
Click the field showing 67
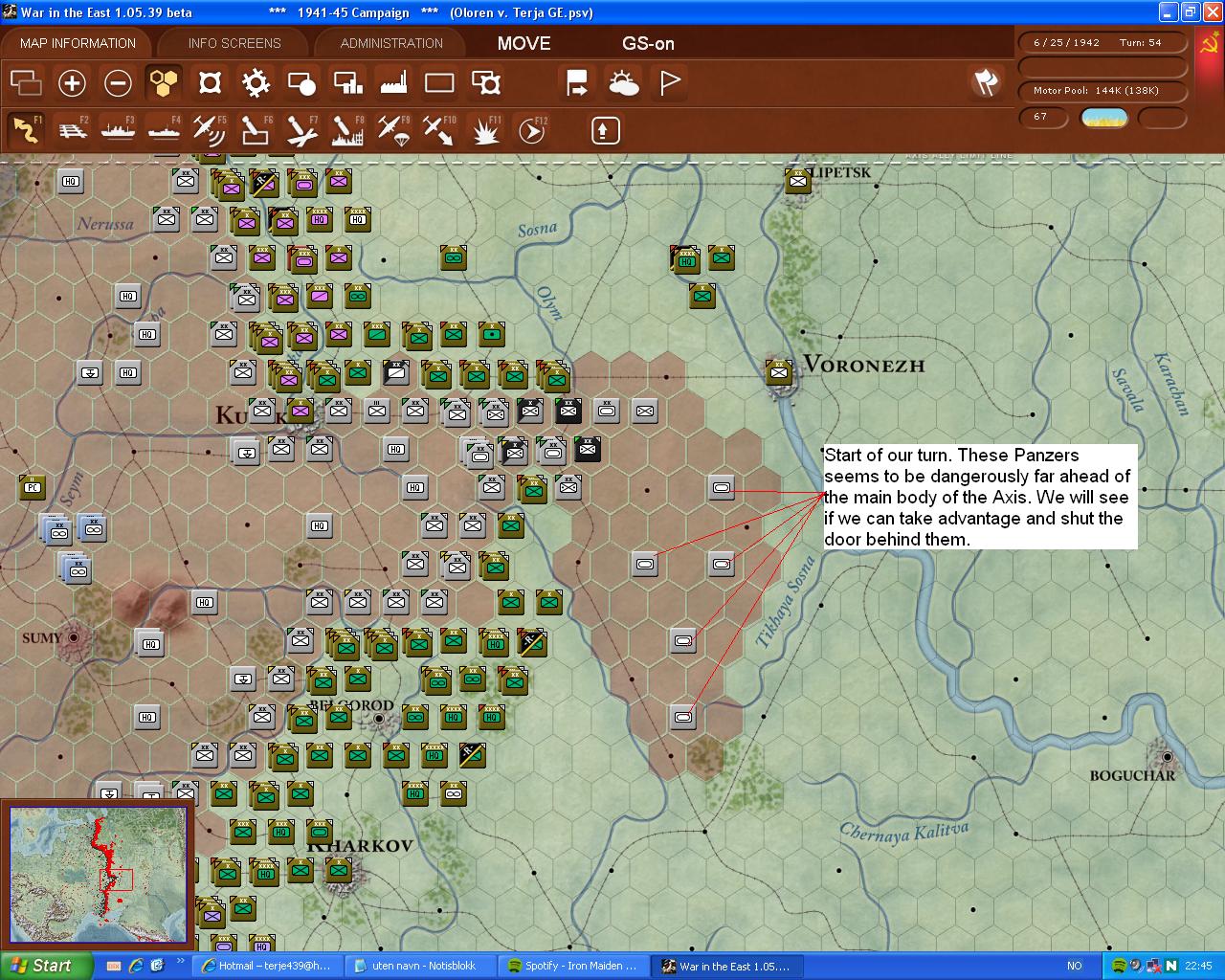coord(1043,118)
